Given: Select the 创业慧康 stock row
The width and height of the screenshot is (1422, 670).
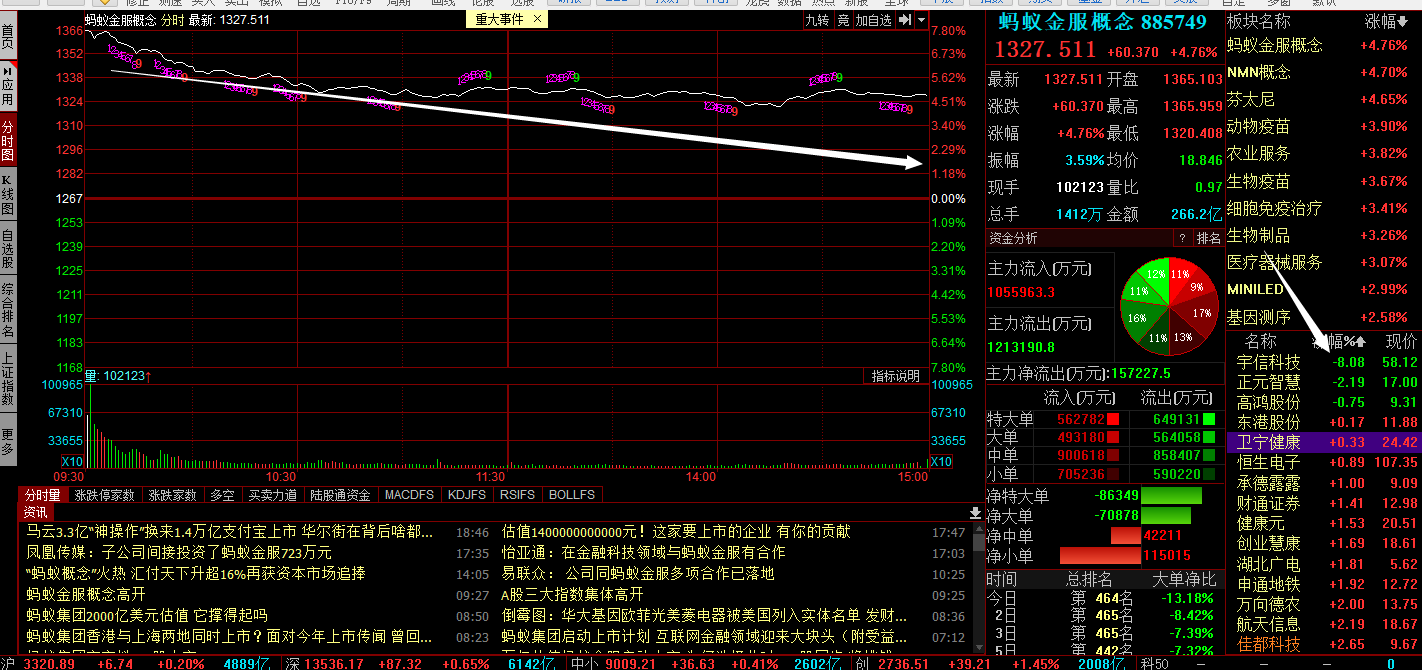Looking at the screenshot, I should coord(1323,543).
